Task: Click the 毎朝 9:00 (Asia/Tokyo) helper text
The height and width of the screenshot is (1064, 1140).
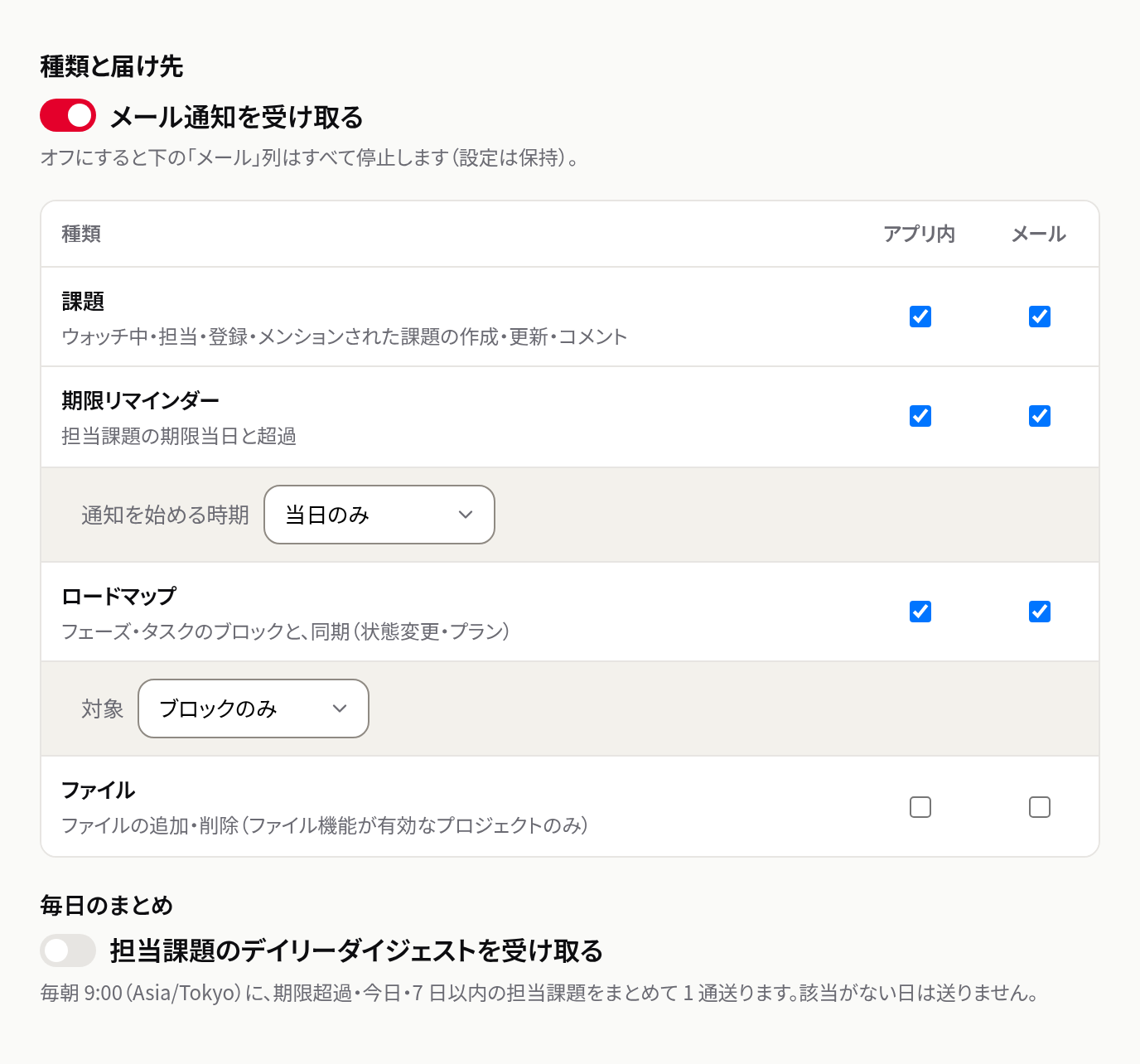Action: pos(540,993)
